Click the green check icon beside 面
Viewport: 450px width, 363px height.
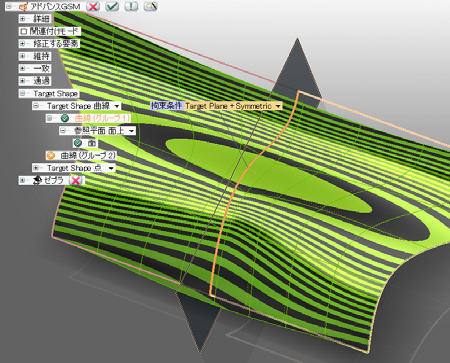point(78,143)
